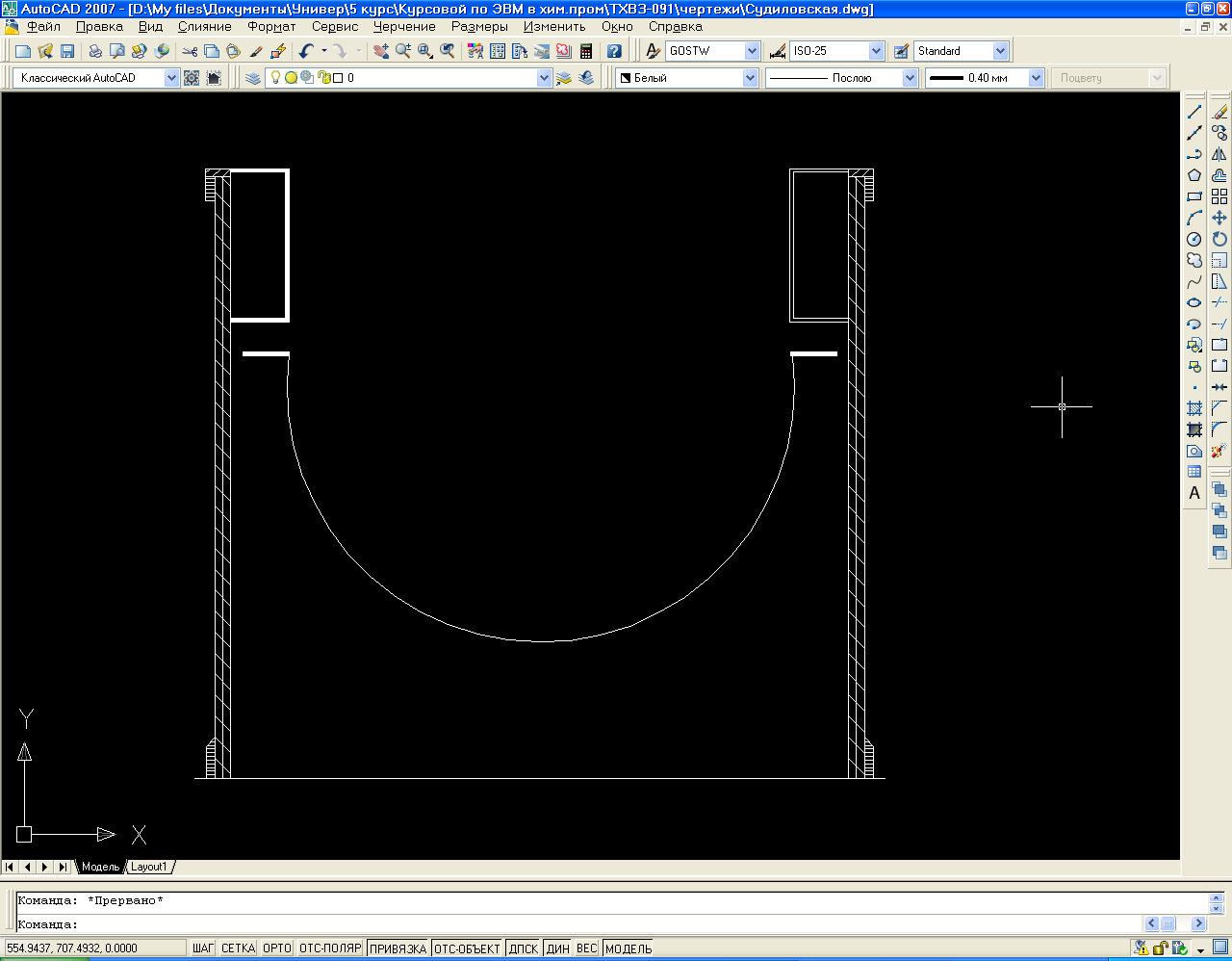This screenshot has height=961, width=1232.
Task: Pick the Hatch tool
Action: (x=1194, y=408)
